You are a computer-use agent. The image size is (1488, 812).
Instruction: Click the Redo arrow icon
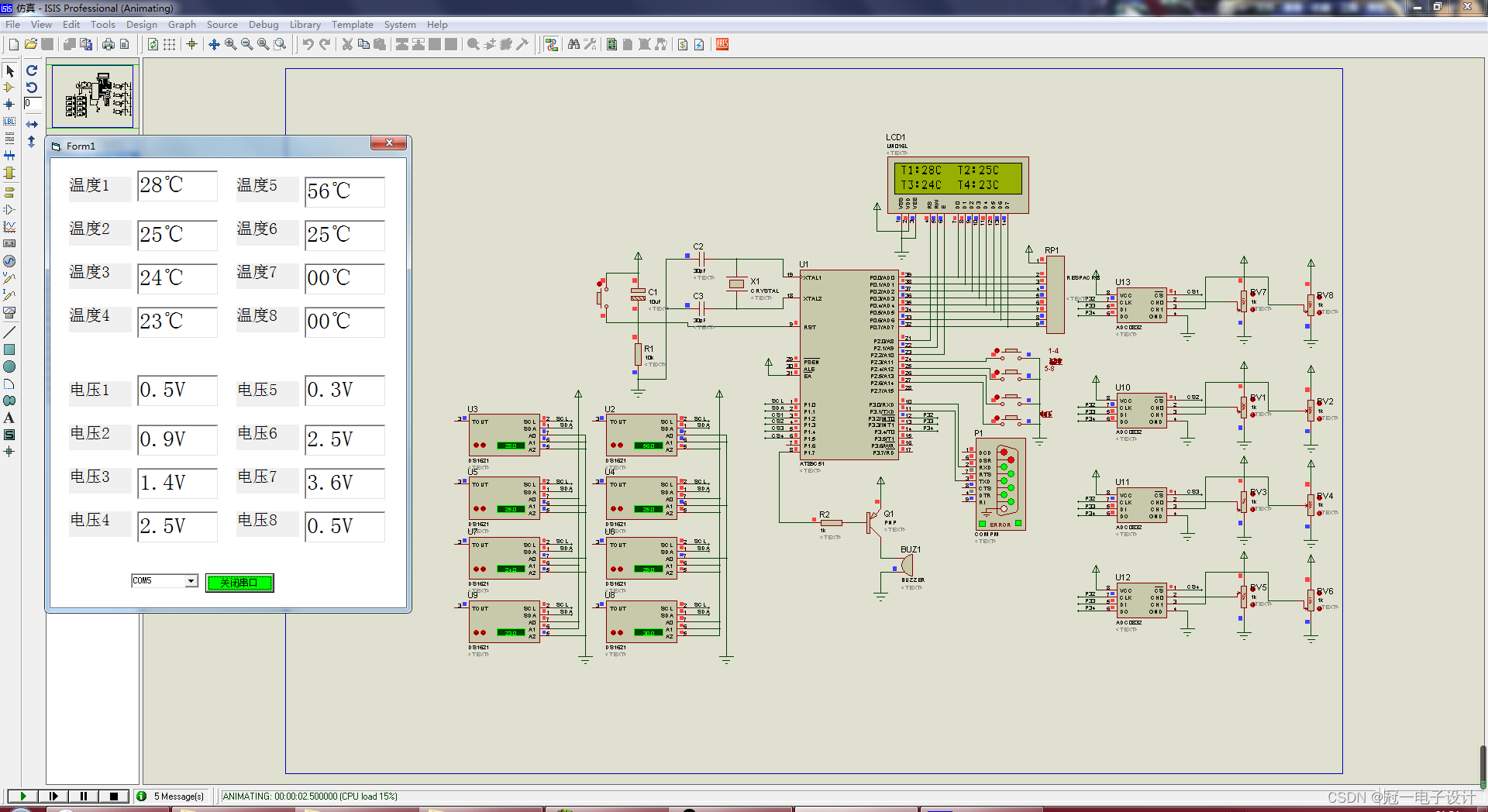coord(325,44)
